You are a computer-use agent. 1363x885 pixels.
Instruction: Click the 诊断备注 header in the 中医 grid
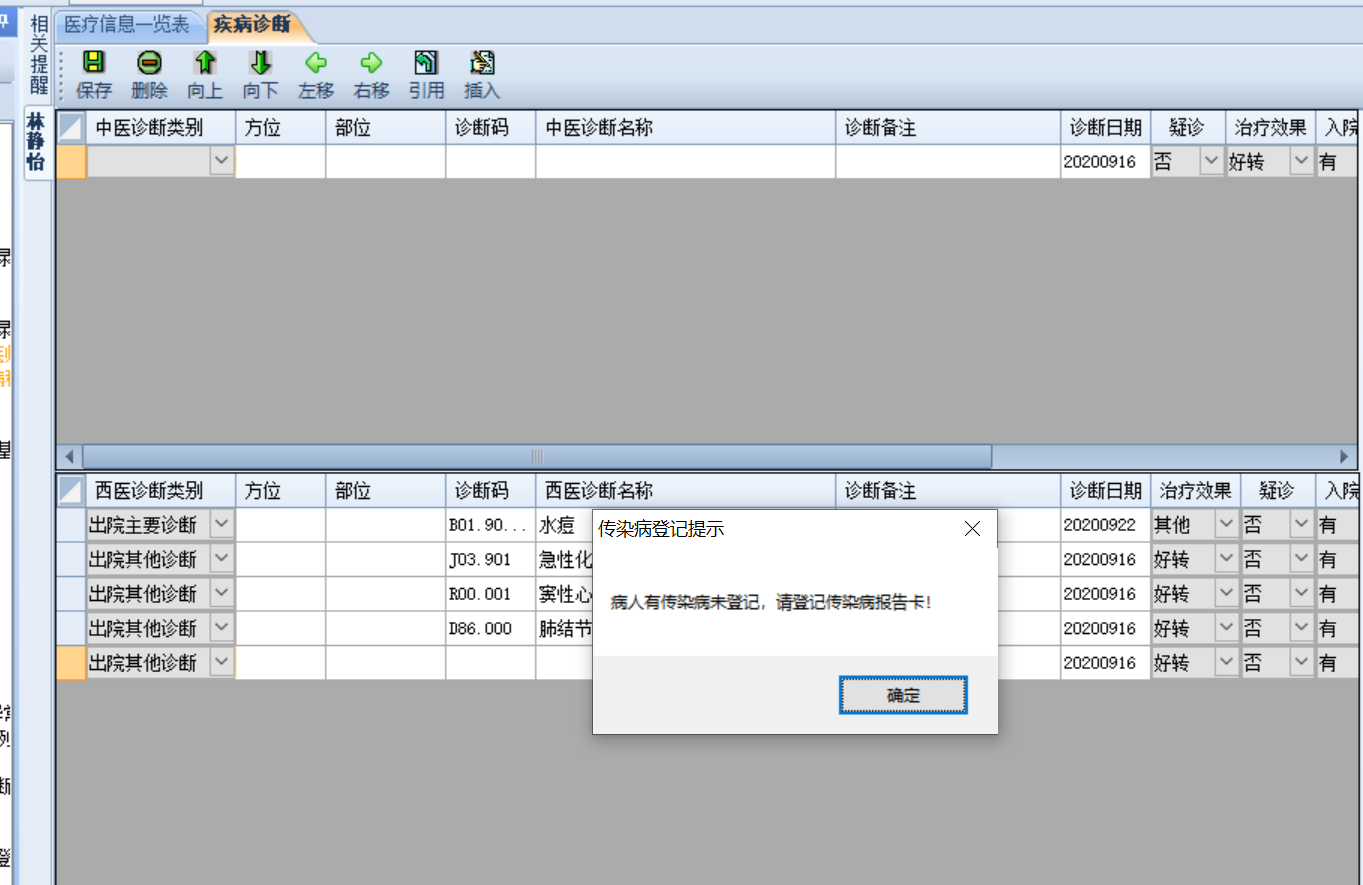[948, 127]
